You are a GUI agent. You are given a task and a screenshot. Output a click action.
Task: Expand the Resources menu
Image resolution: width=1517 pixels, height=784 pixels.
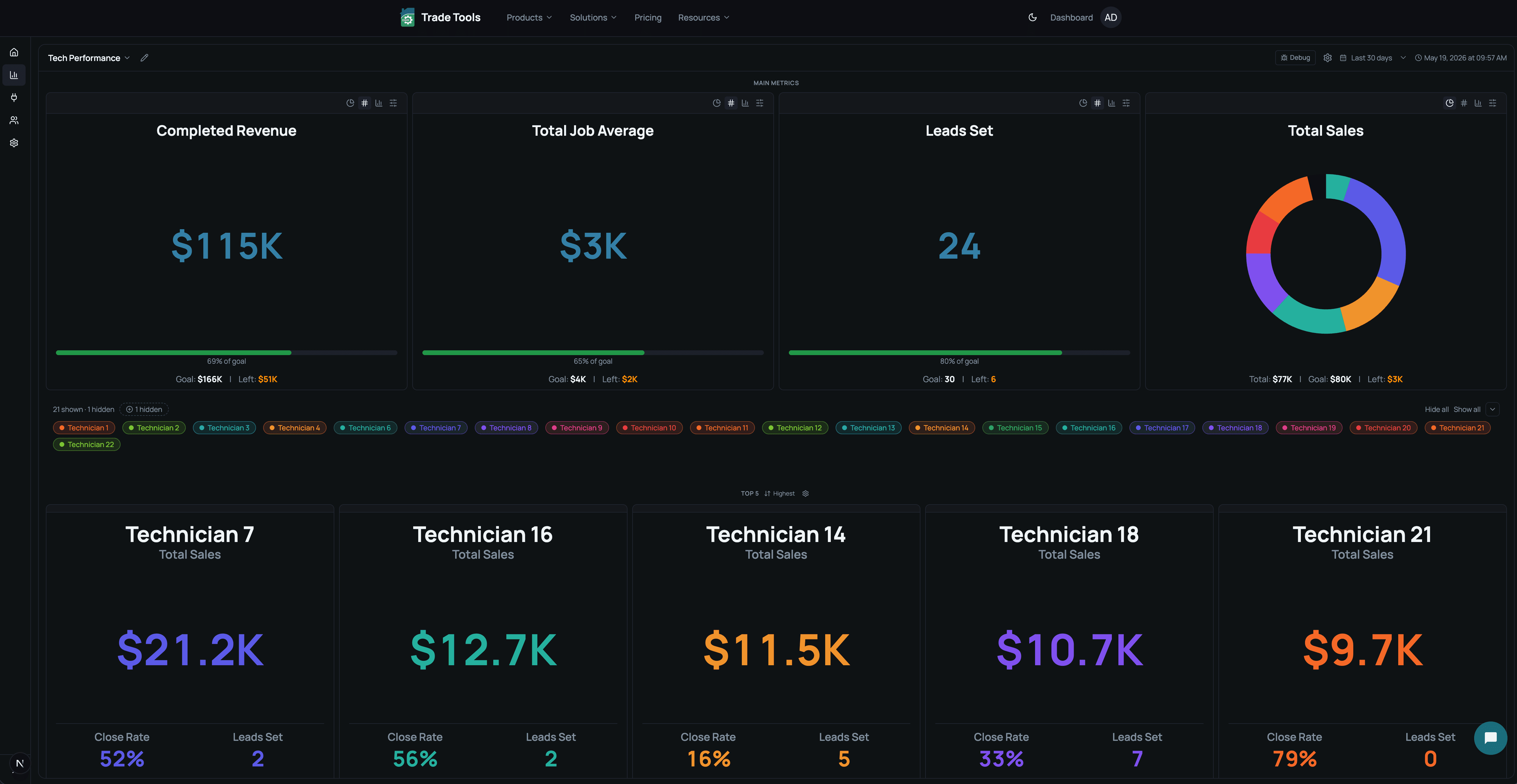[x=704, y=18]
